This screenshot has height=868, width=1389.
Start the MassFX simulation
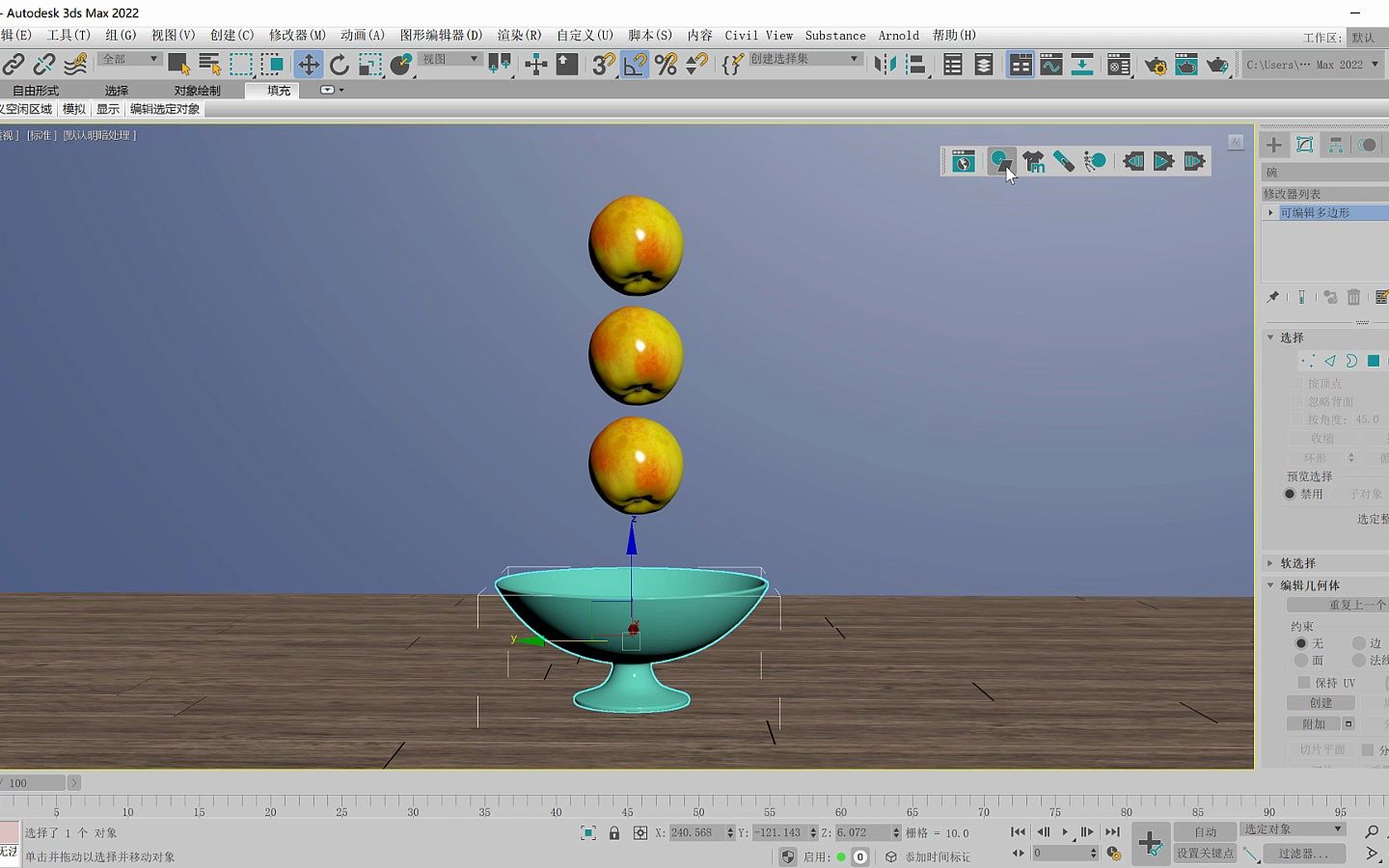[x=1163, y=161]
